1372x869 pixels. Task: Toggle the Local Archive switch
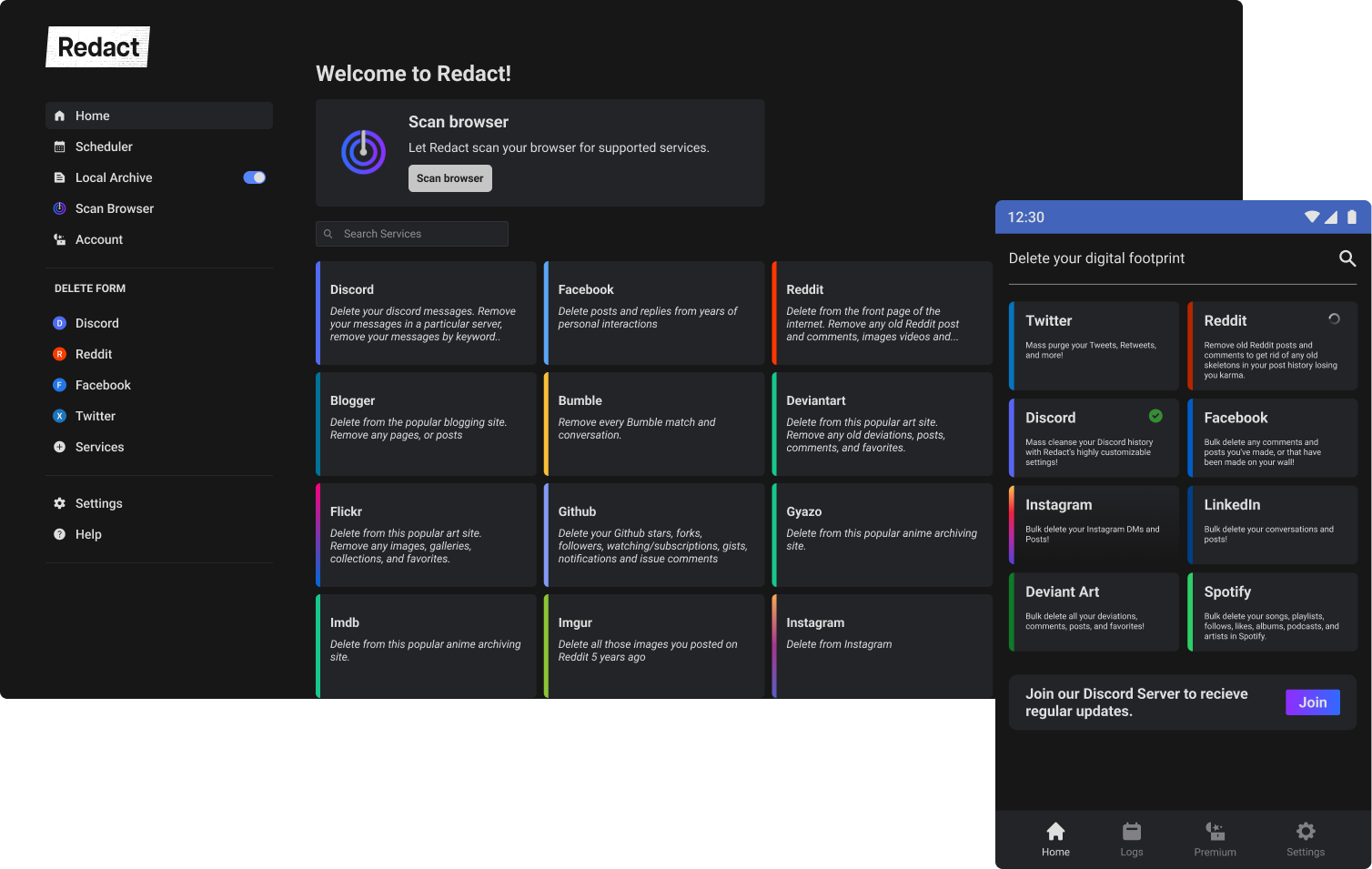(255, 177)
